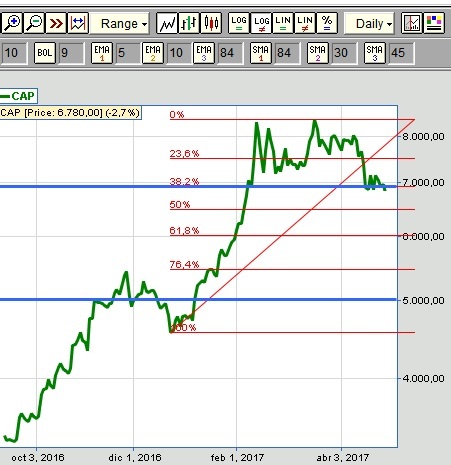Viewport: 451px width, 465px height.
Task: Click the fit chart to width icon
Action: [x=78, y=23]
